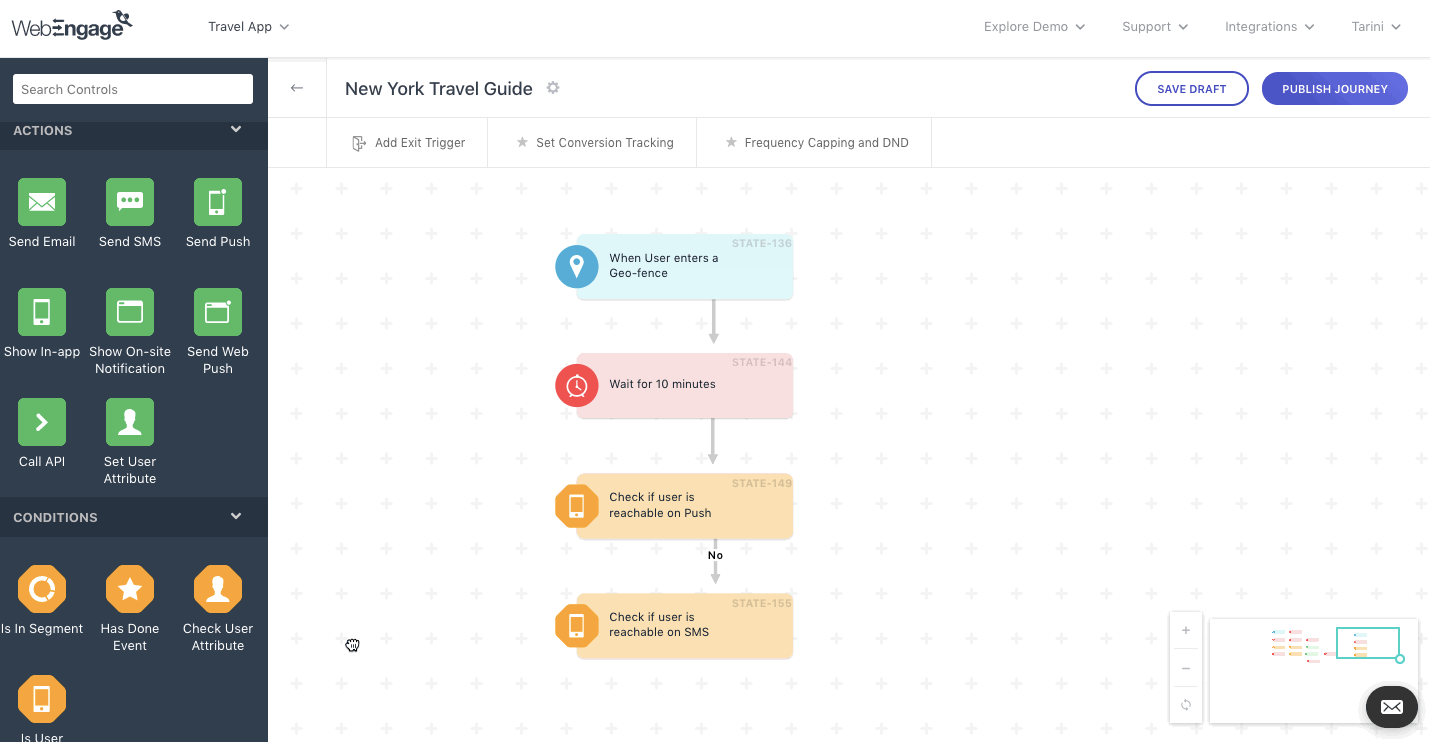Open Set Conversion Tracking tab

pyautogui.click(x=593, y=143)
